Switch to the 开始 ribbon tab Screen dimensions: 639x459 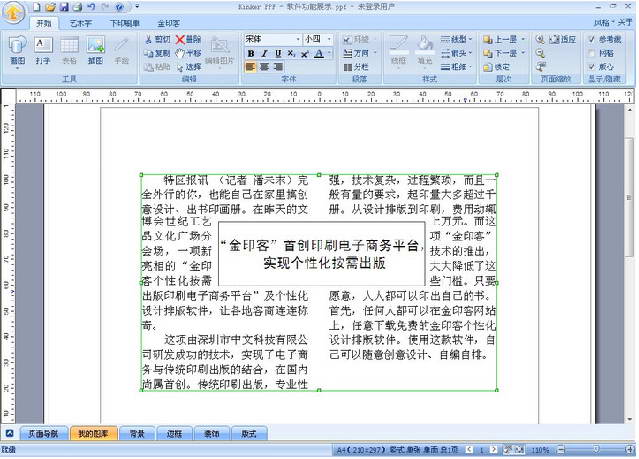coord(44,23)
